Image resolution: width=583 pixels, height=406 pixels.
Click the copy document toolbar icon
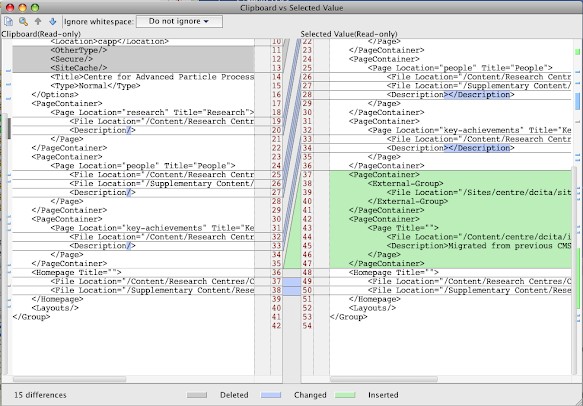pos(8,22)
